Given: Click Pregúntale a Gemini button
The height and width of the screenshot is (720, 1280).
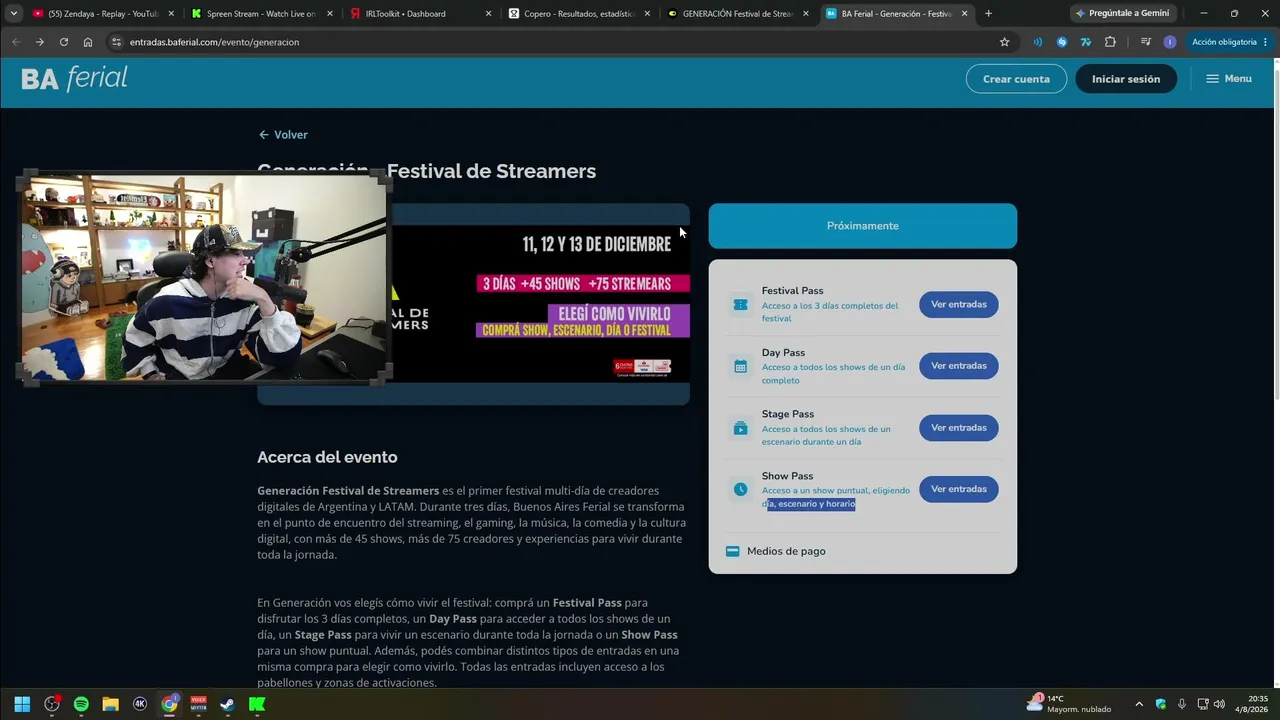Looking at the screenshot, I should [1122, 14].
